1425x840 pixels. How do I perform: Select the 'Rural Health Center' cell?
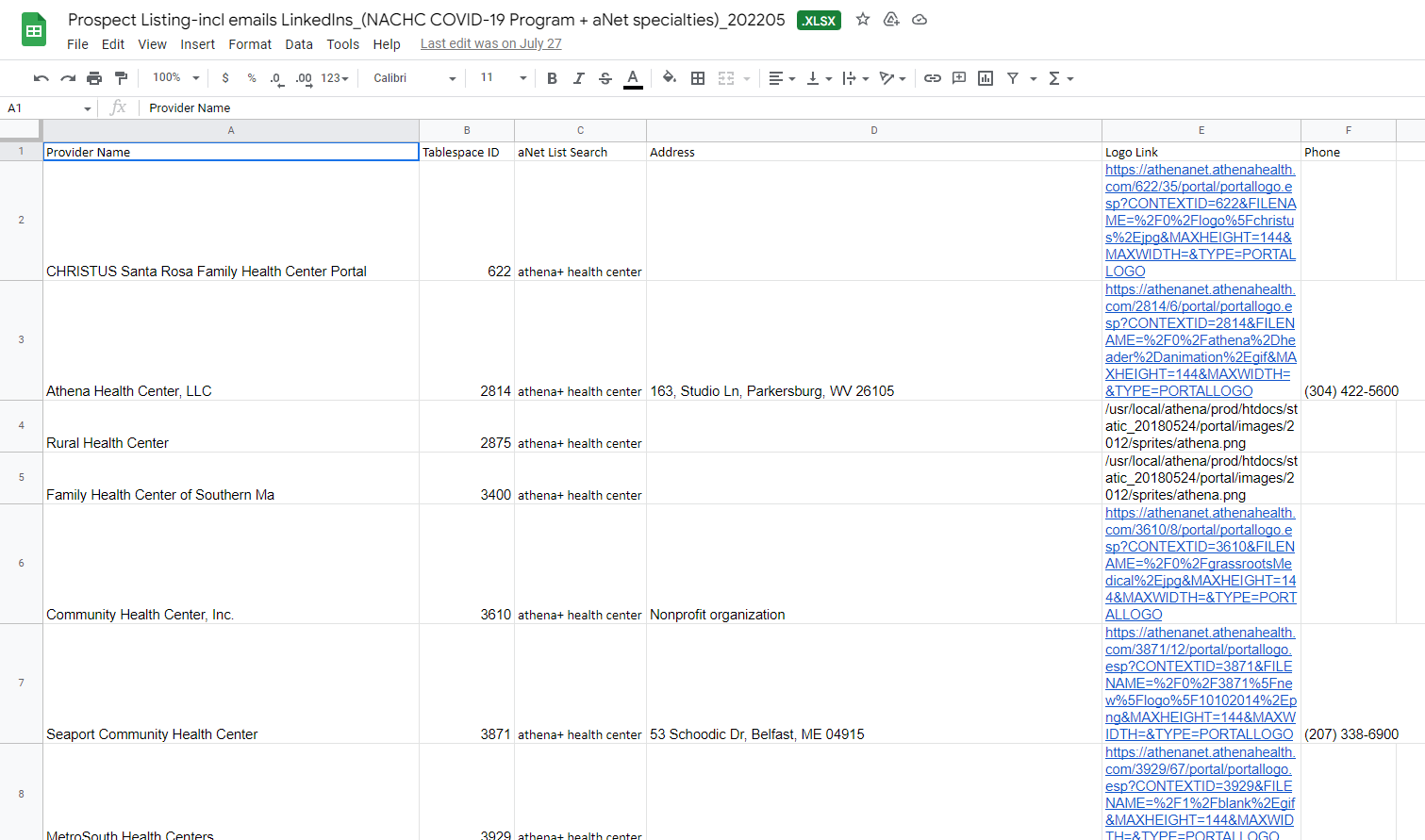[x=231, y=426]
